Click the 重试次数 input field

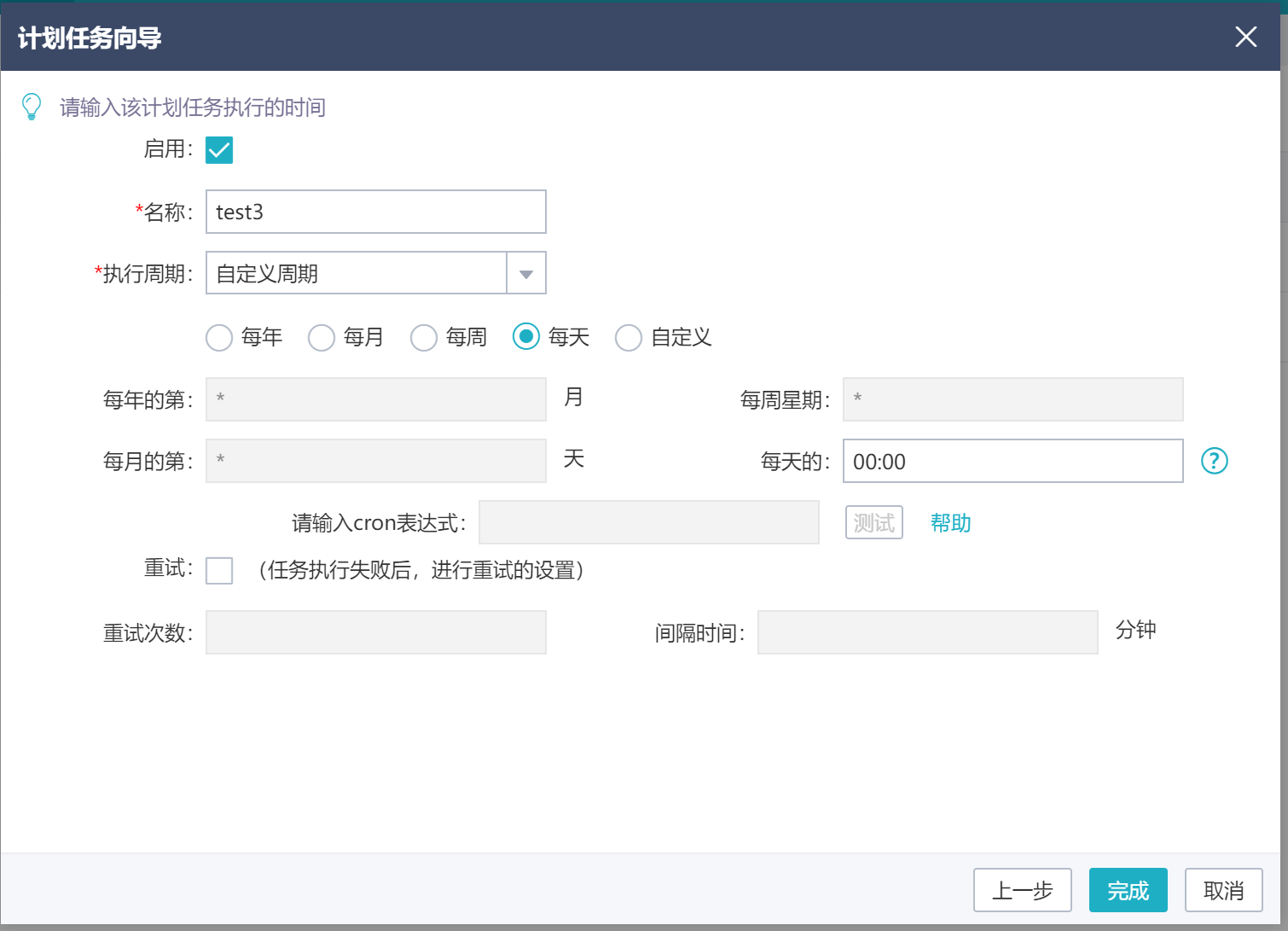[x=376, y=632]
